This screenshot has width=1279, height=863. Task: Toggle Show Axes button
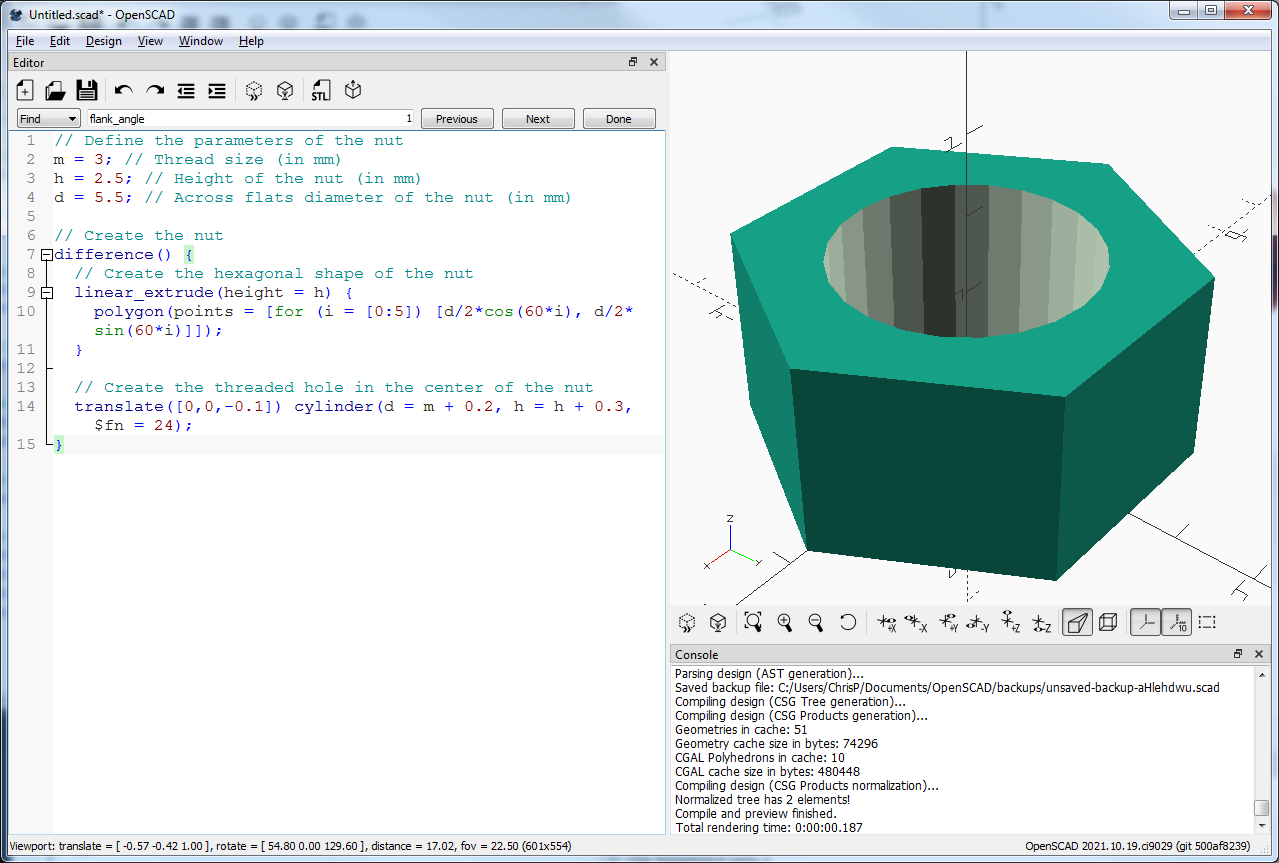coord(1145,623)
